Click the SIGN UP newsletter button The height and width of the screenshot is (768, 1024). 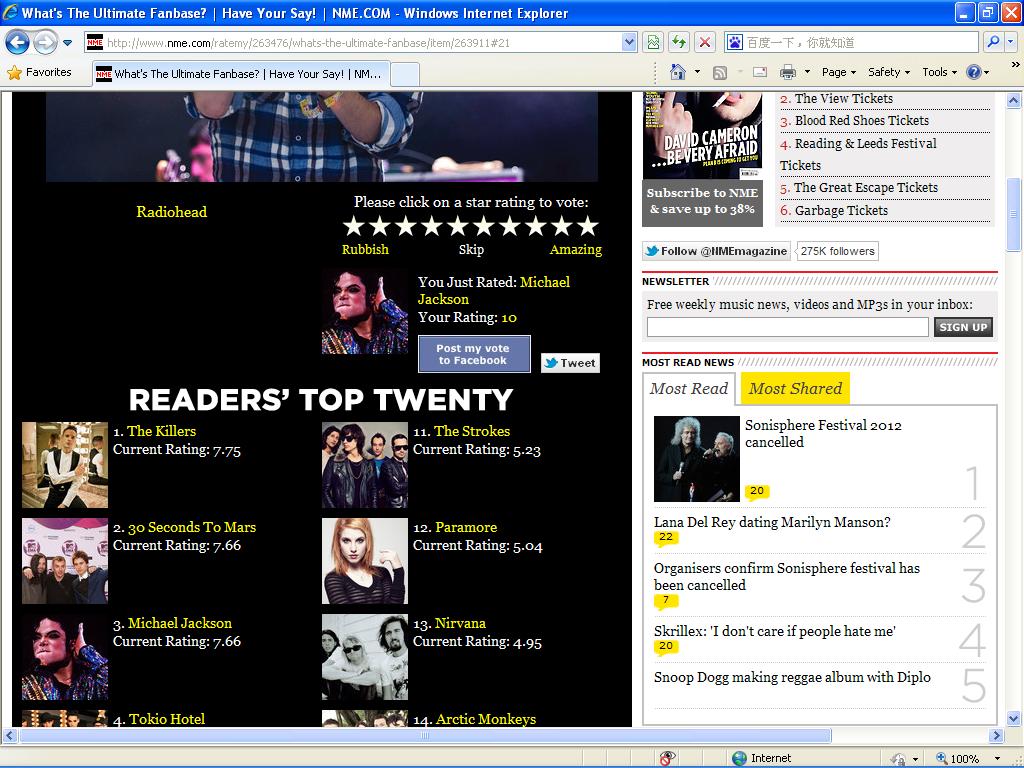pyautogui.click(x=963, y=327)
